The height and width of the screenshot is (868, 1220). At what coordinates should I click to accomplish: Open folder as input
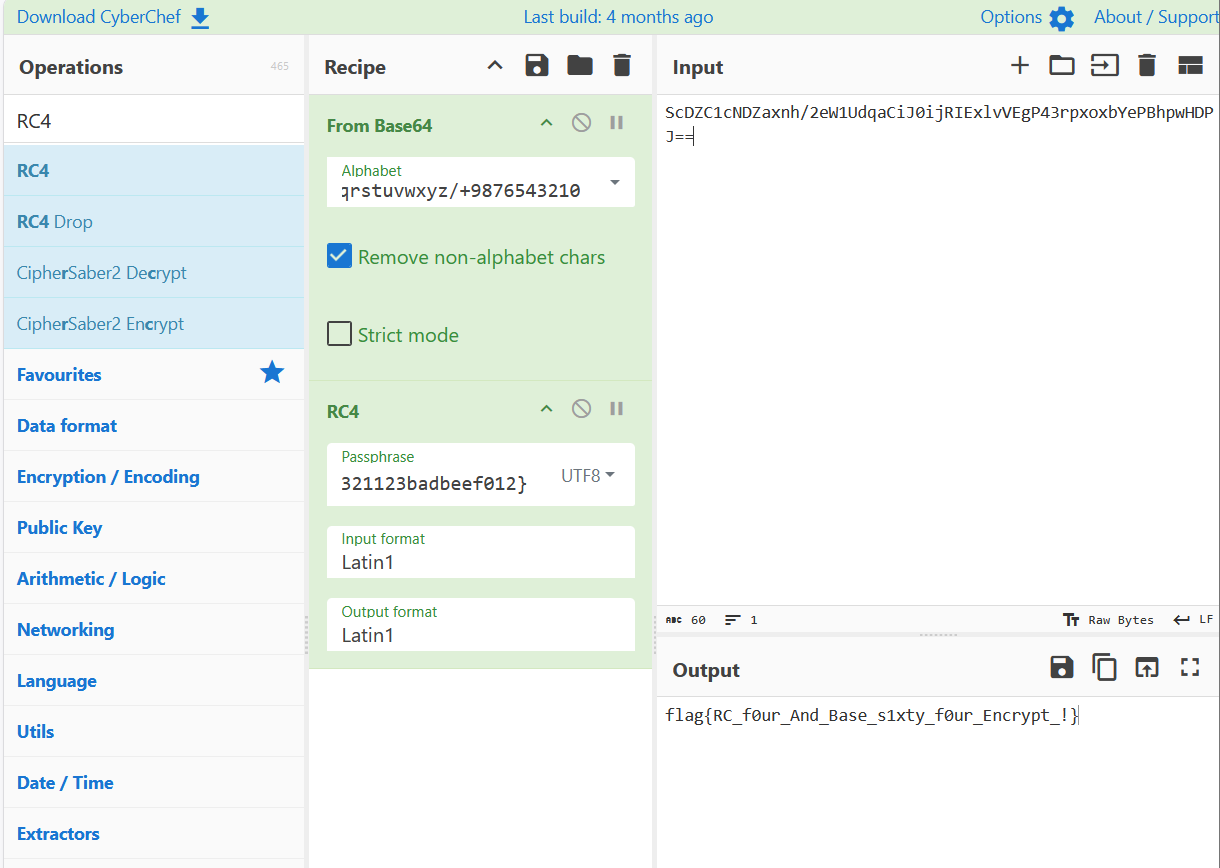(1062, 66)
